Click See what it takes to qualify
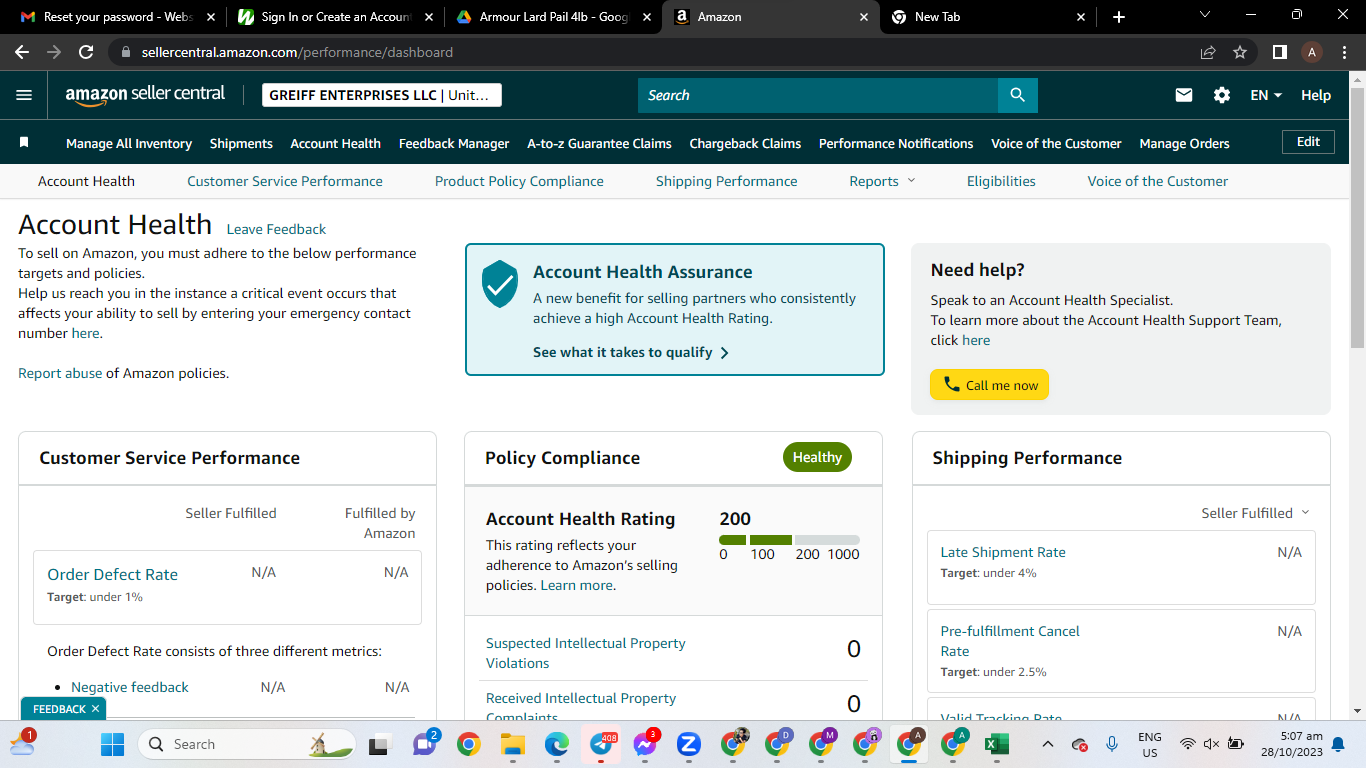Viewport: 1366px width, 768px height. [631, 352]
